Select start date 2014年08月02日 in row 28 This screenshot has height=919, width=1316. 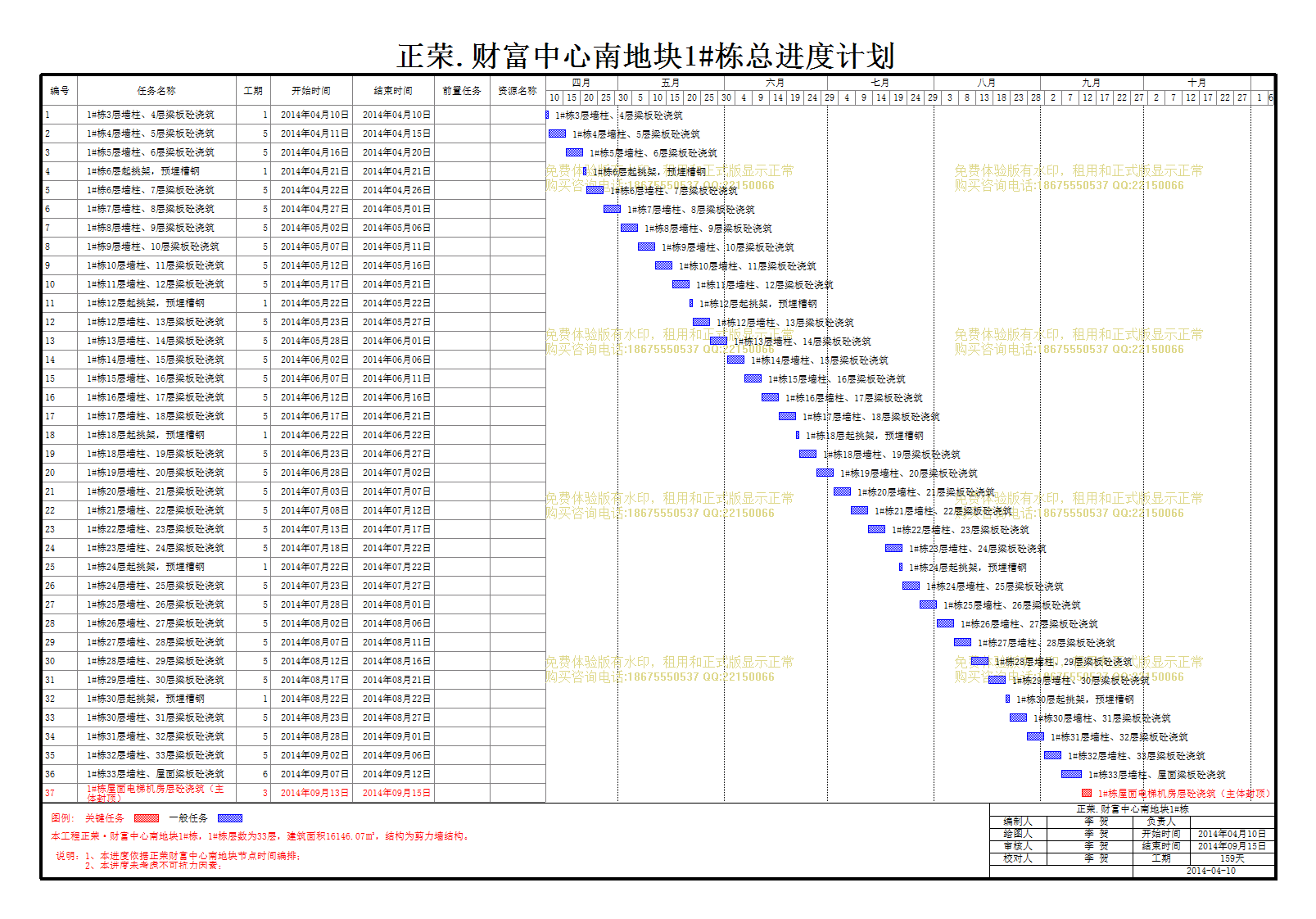tap(314, 623)
